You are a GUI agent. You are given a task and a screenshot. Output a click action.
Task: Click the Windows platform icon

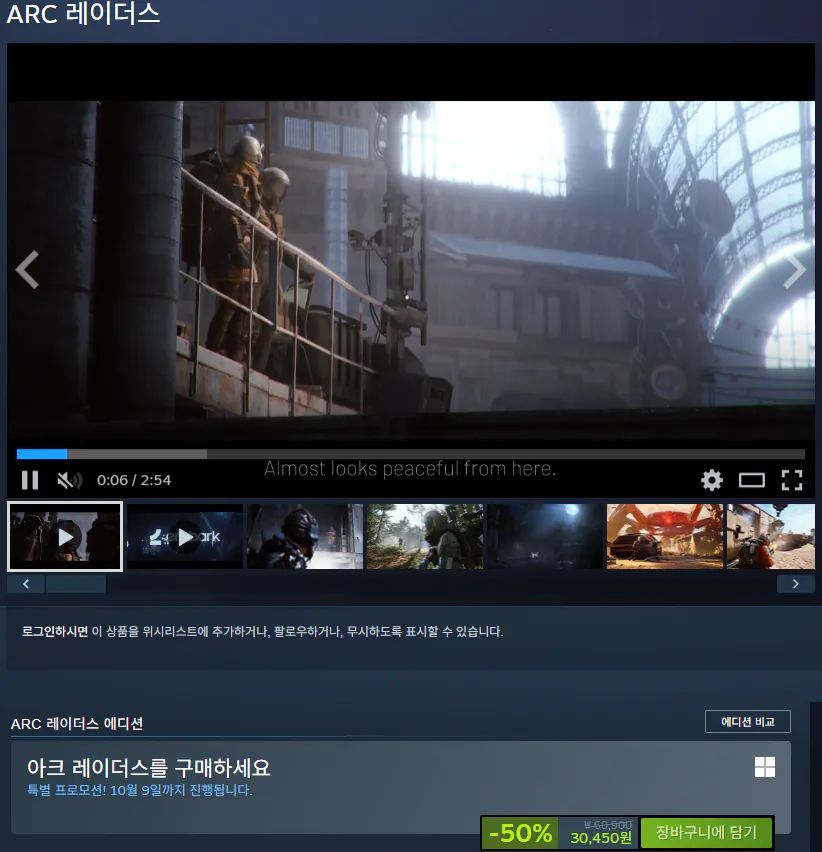point(765,767)
